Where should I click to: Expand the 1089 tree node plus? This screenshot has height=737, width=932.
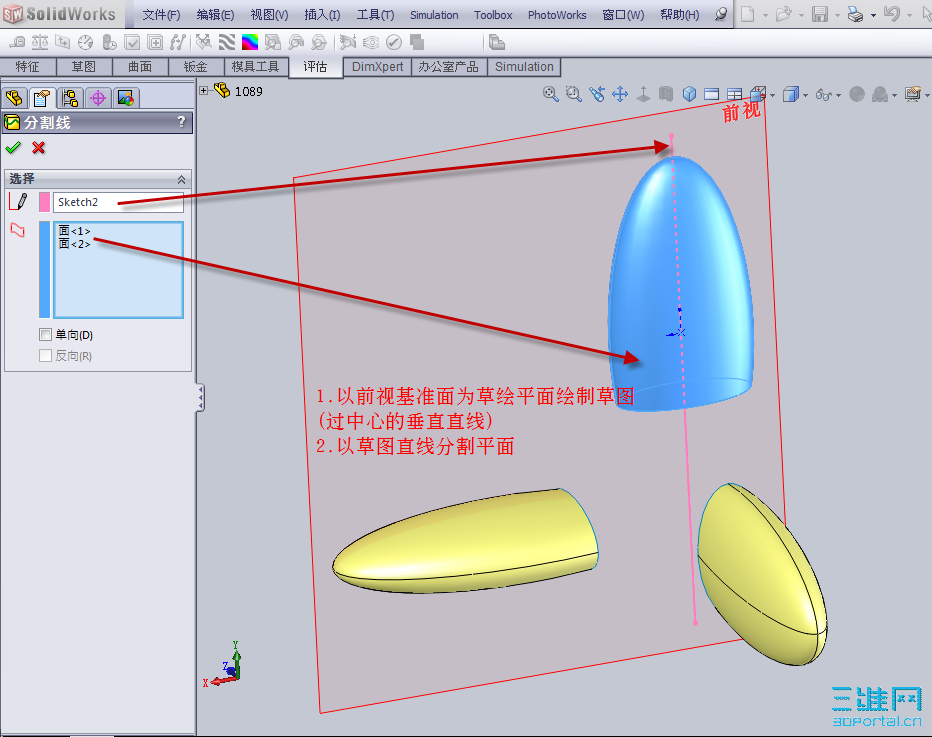[x=204, y=90]
